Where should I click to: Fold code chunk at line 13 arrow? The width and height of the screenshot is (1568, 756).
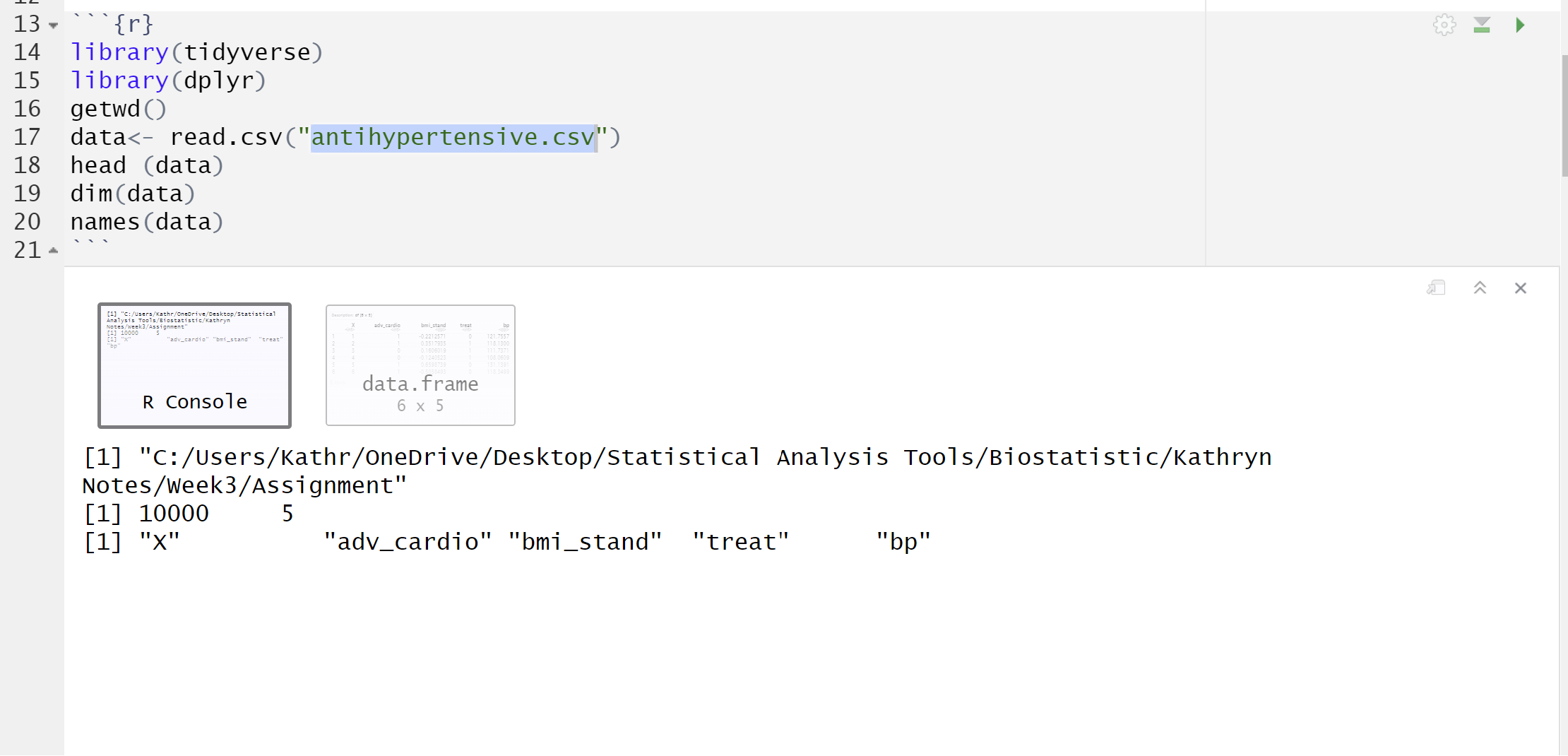coord(54,25)
